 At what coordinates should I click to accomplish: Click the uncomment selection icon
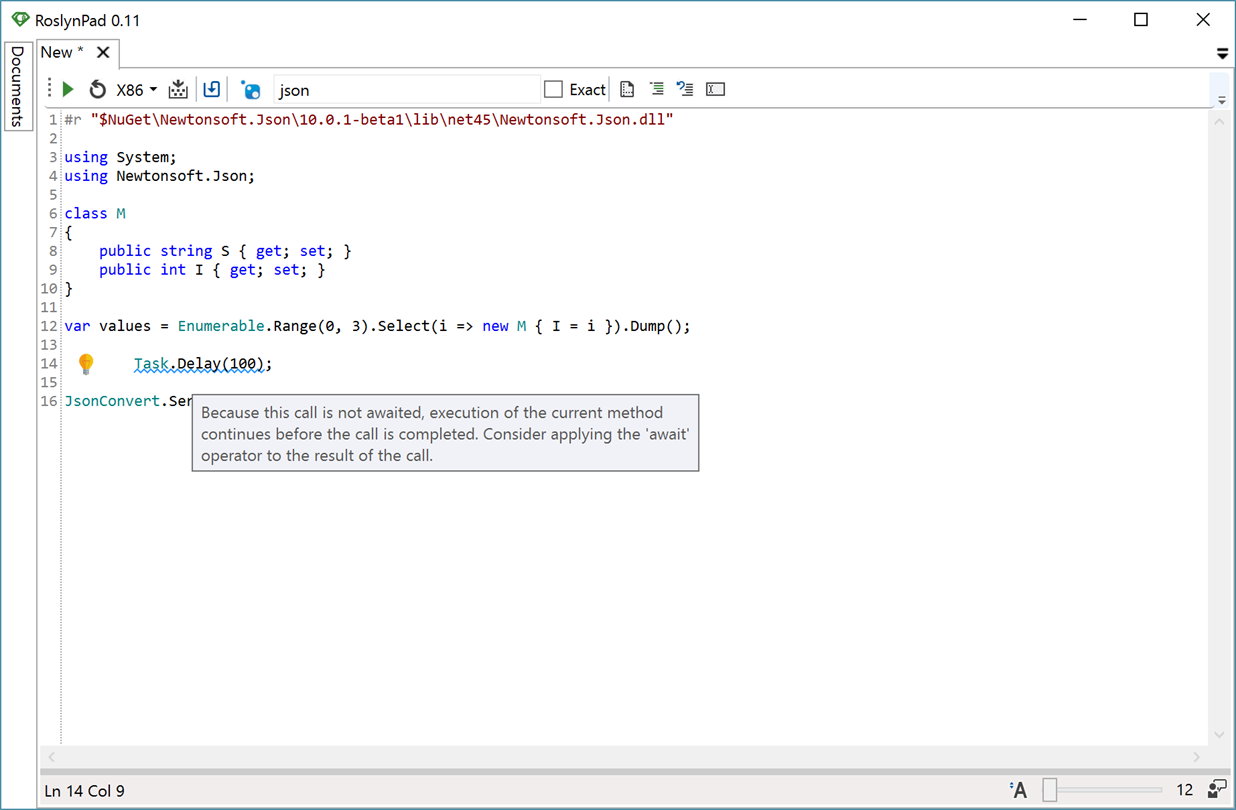(x=685, y=89)
